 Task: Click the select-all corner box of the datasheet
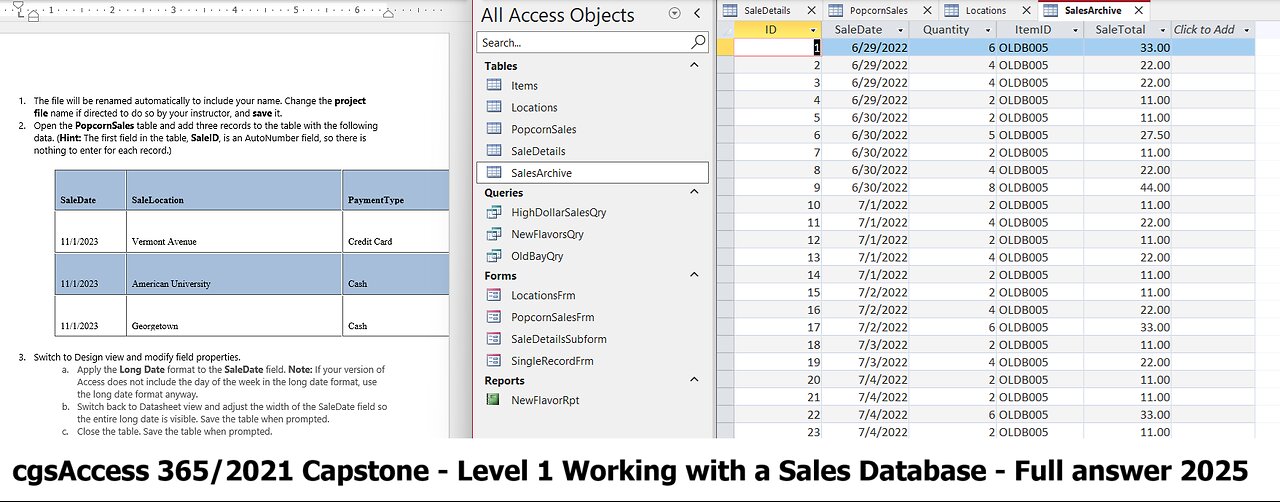coord(725,30)
